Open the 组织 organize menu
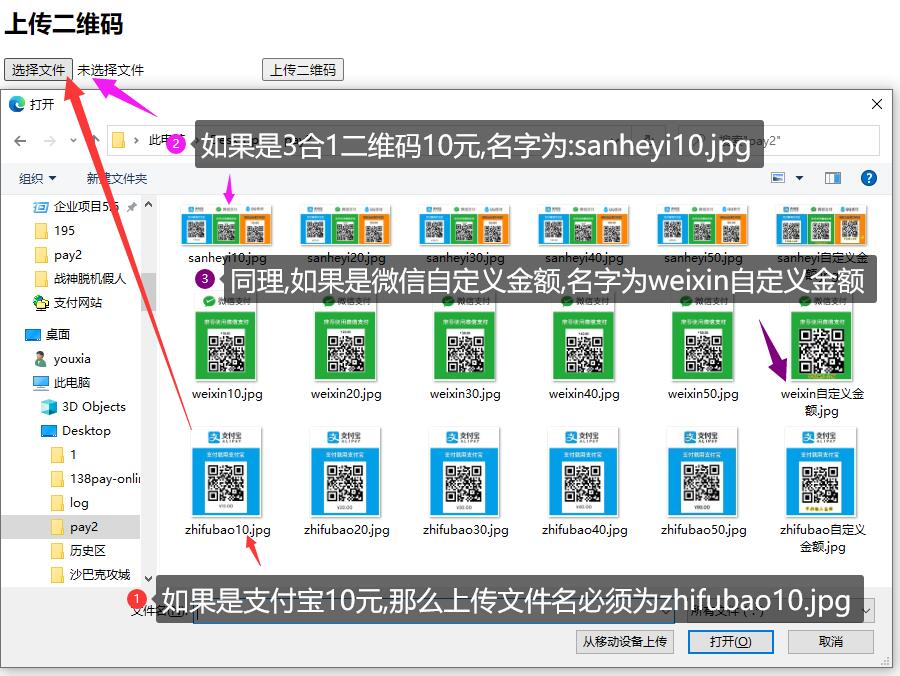Image resolution: width=900 pixels, height=676 pixels. pos(37,178)
